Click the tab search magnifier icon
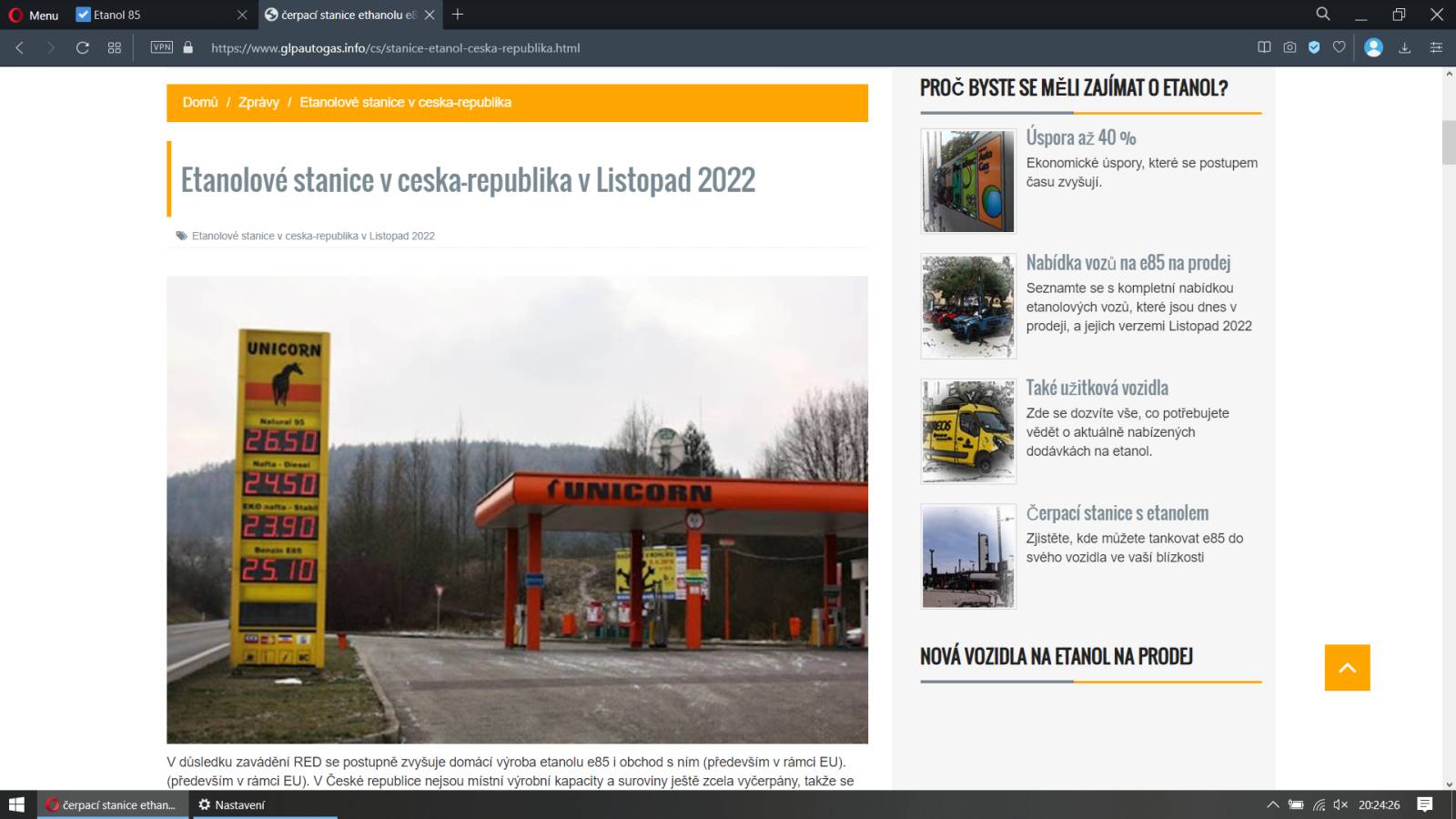Viewport: 1456px width, 819px height. pos(1323,15)
